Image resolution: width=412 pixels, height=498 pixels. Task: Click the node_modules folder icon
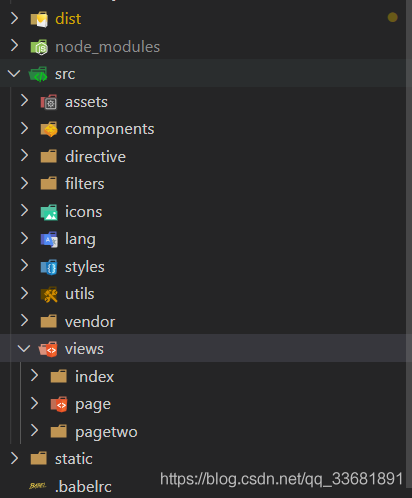point(39,47)
